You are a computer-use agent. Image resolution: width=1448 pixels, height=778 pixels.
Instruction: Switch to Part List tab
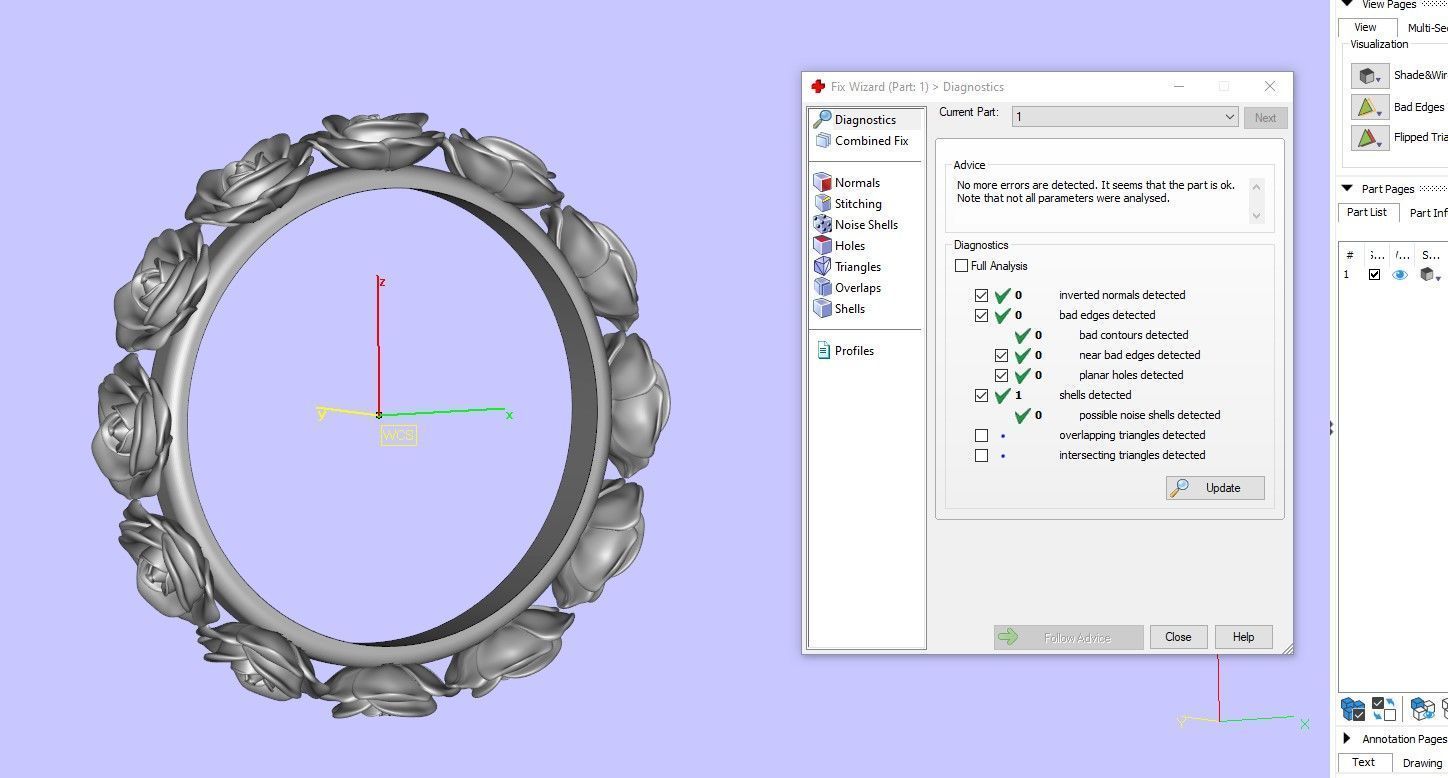point(1366,212)
